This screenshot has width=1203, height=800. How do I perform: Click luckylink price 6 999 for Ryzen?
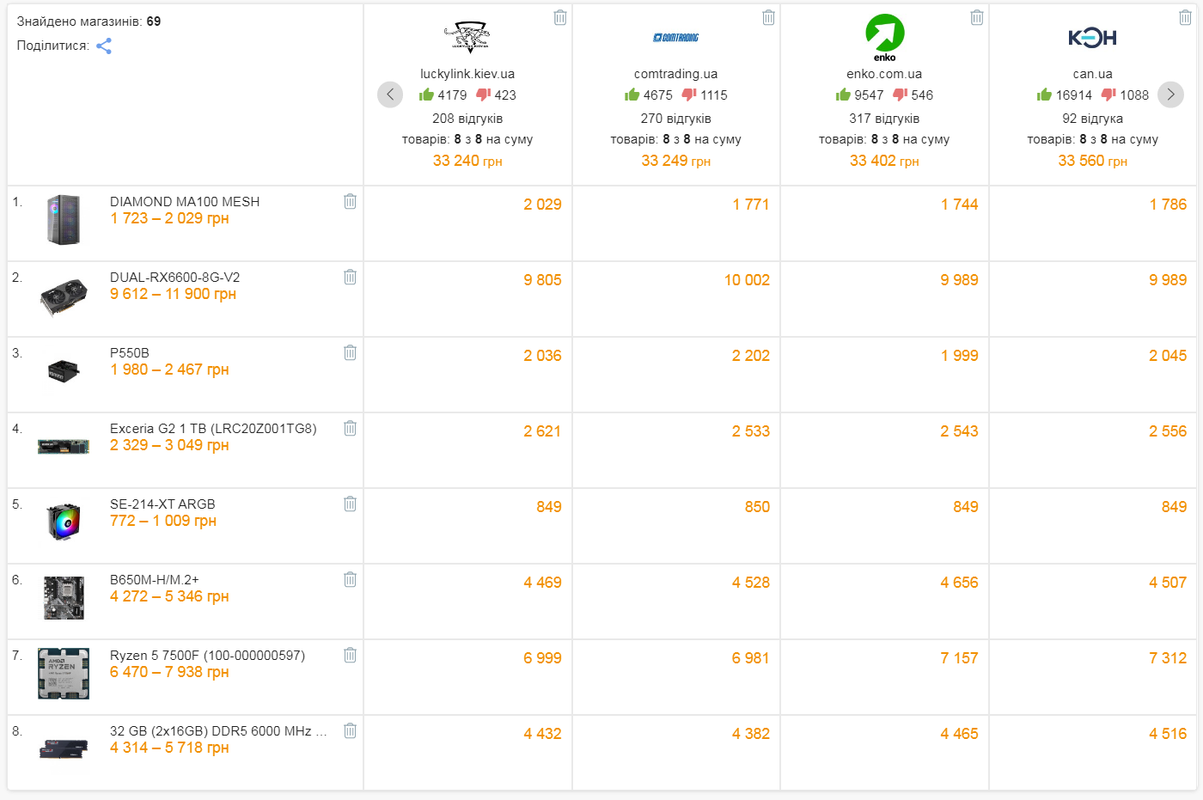point(542,658)
